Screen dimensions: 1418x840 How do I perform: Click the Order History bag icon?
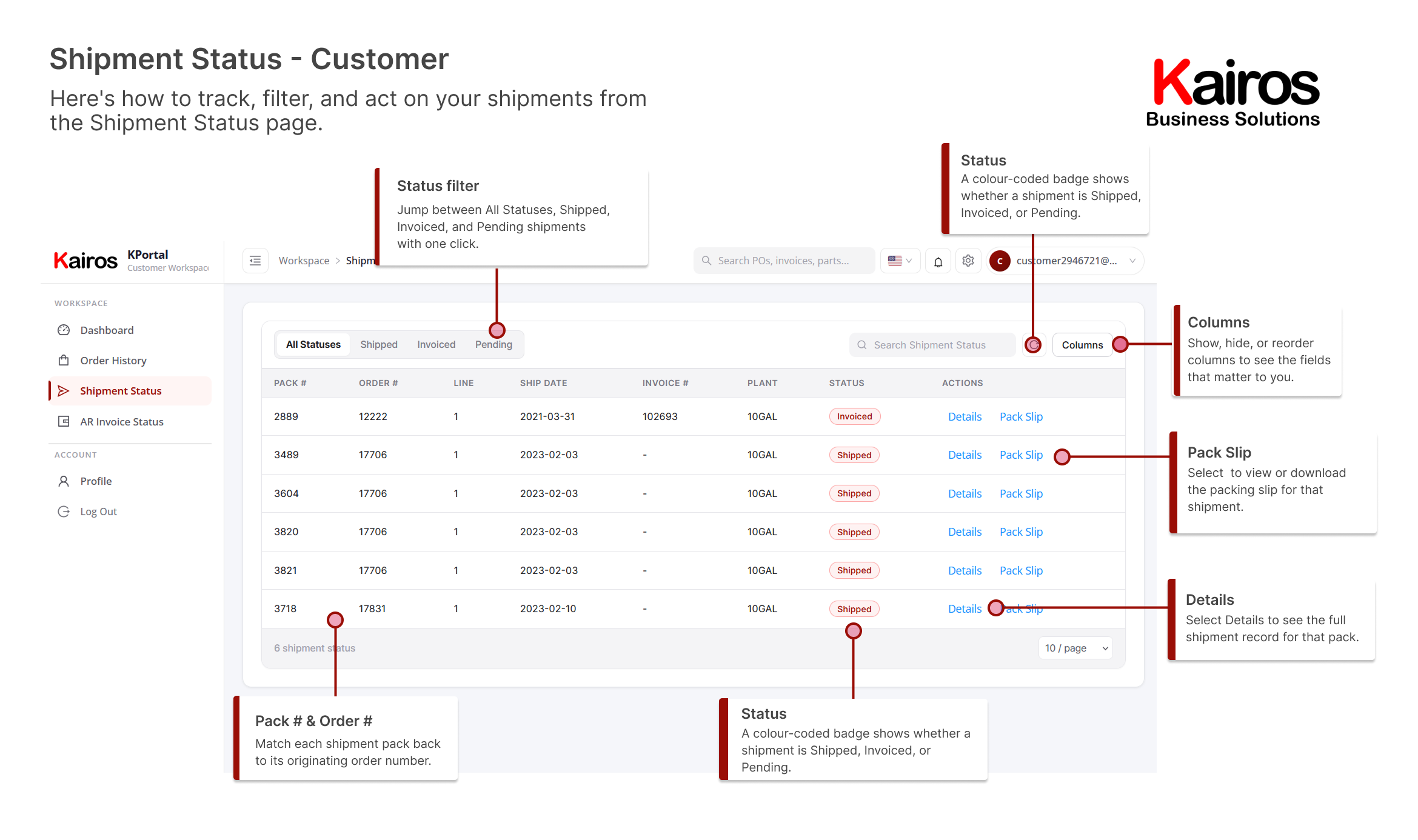[64, 361]
